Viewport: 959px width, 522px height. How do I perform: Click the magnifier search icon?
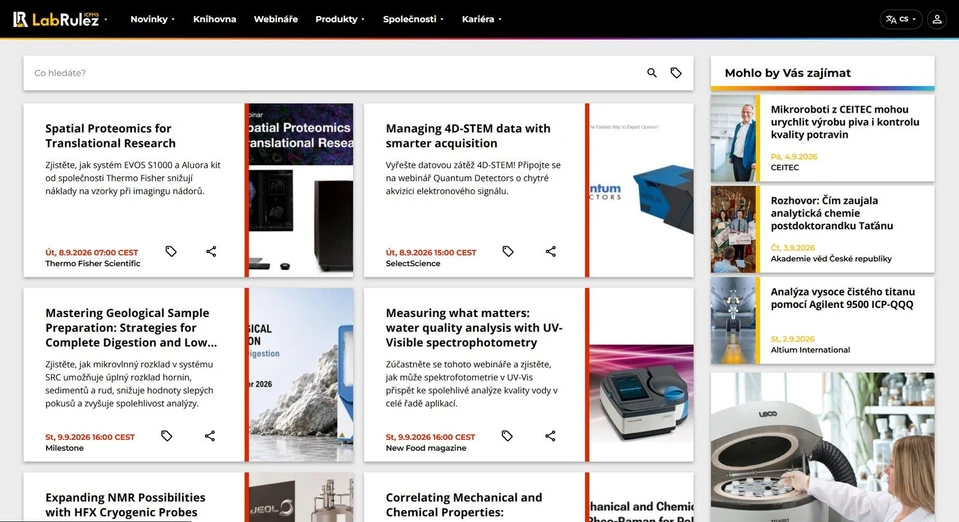point(652,73)
